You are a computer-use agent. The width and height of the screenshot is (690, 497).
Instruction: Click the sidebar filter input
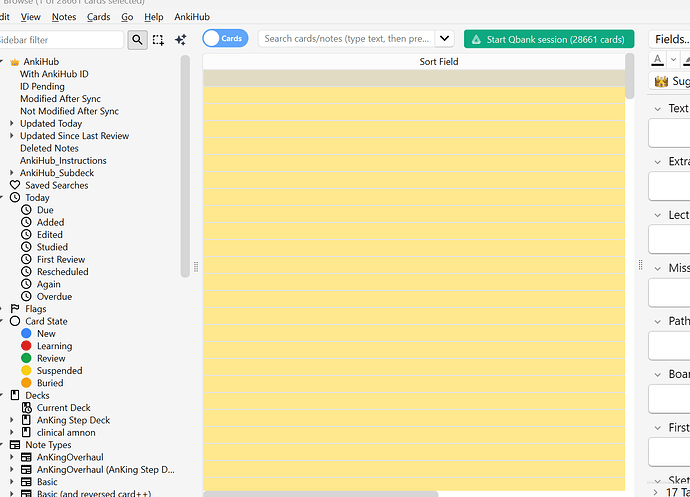coord(61,40)
